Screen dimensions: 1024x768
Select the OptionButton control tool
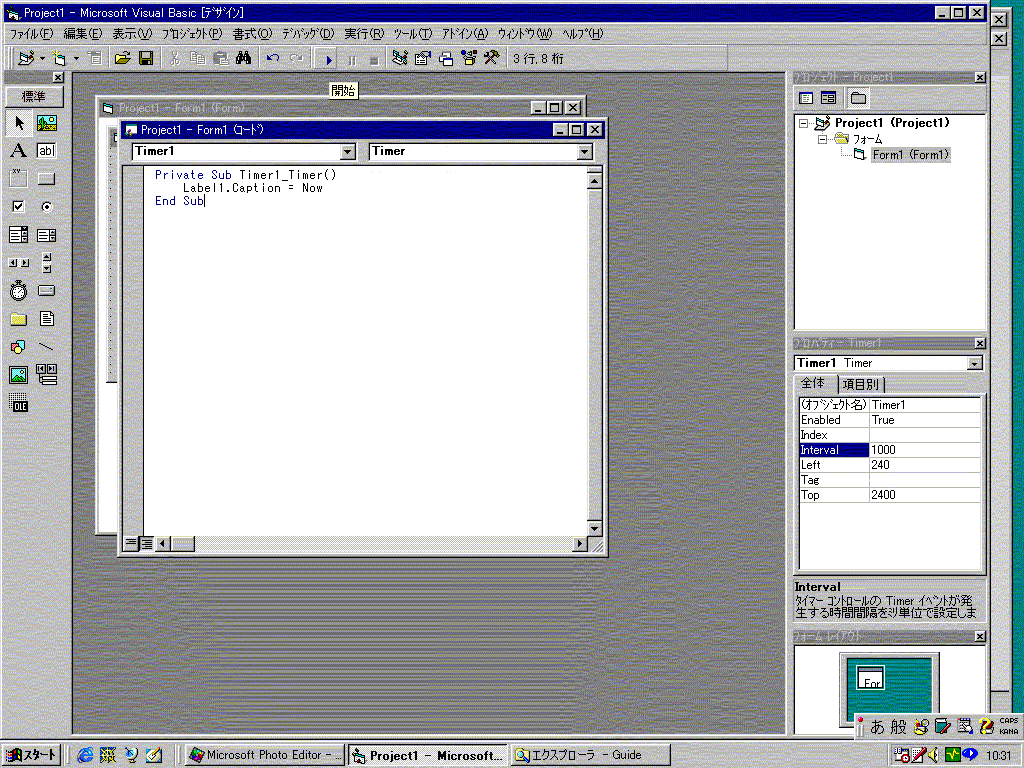(x=46, y=206)
